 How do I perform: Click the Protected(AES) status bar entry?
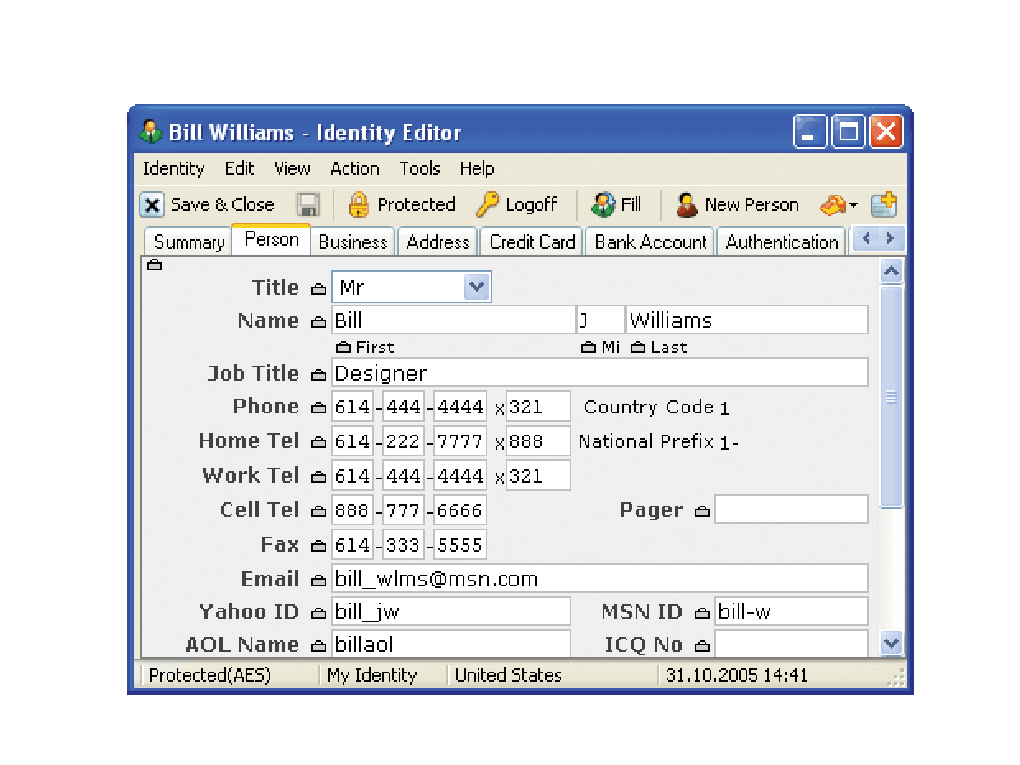click(209, 676)
